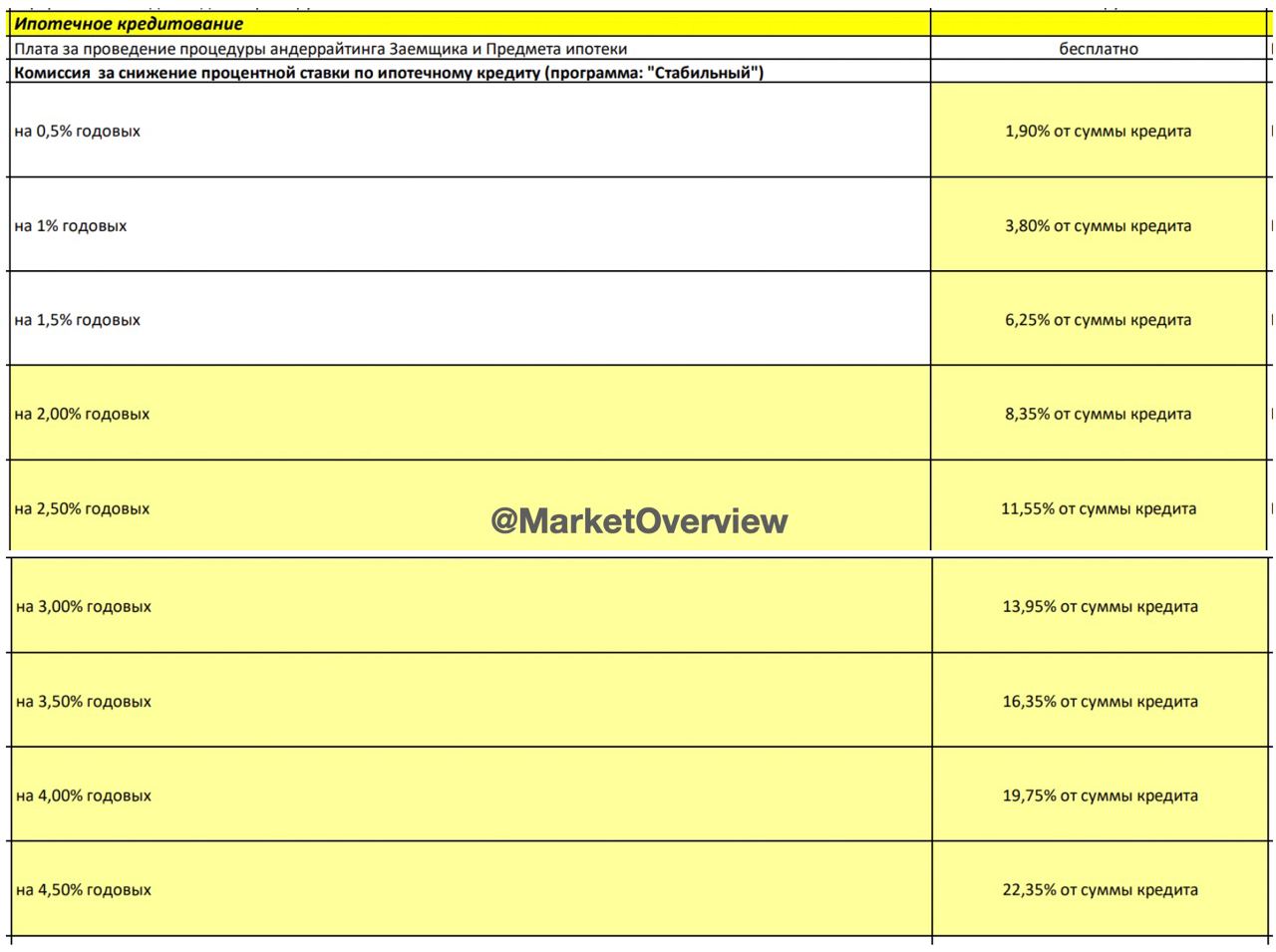Select the "6,25% от суммы кредита" cell
1276x952 pixels.
pyautogui.click(x=1098, y=320)
